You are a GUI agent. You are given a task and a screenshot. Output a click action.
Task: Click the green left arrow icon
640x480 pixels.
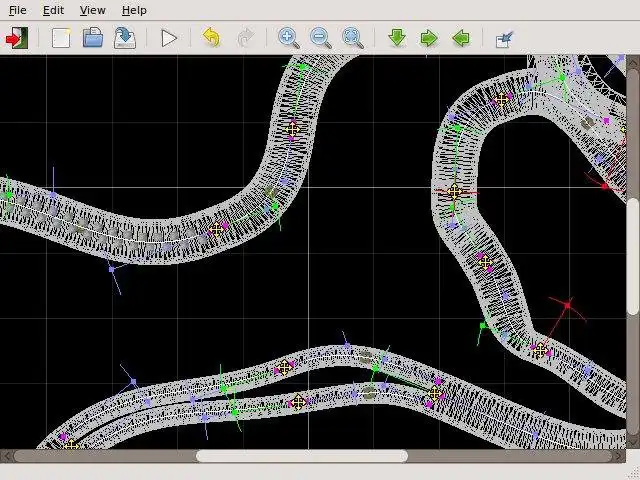point(461,38)
